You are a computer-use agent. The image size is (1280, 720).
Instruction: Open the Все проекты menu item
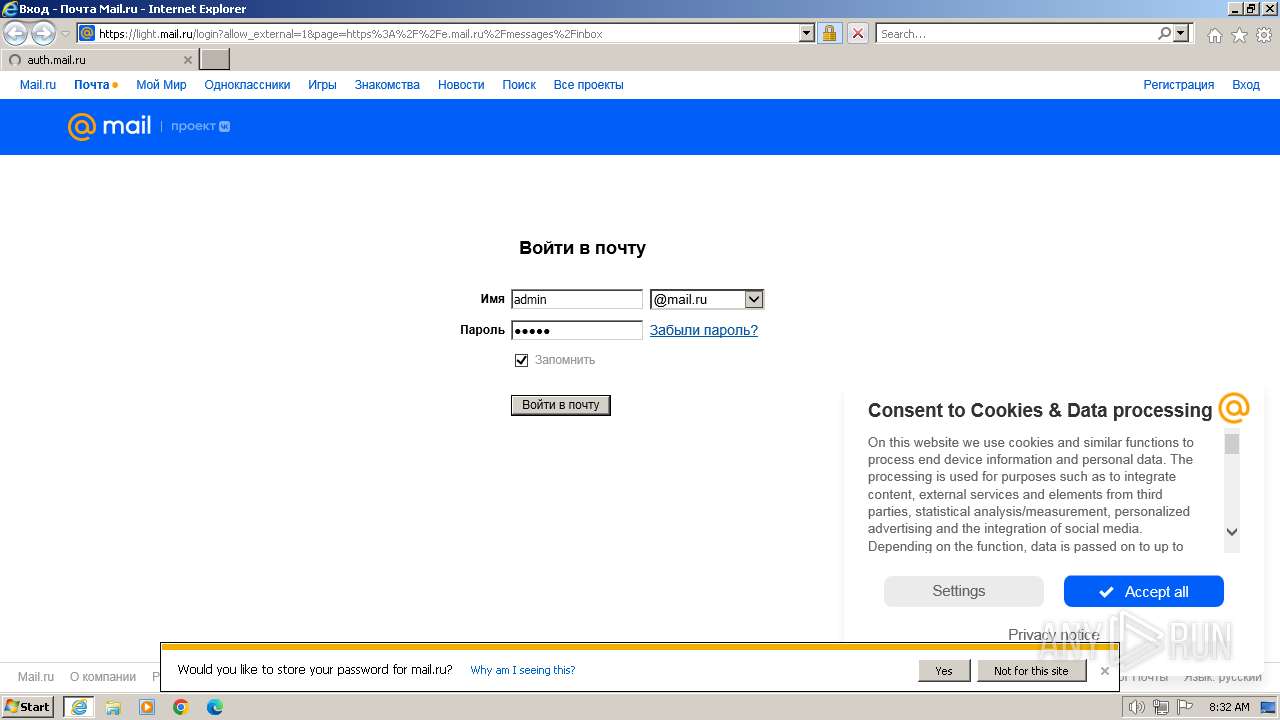pos(588,85)
